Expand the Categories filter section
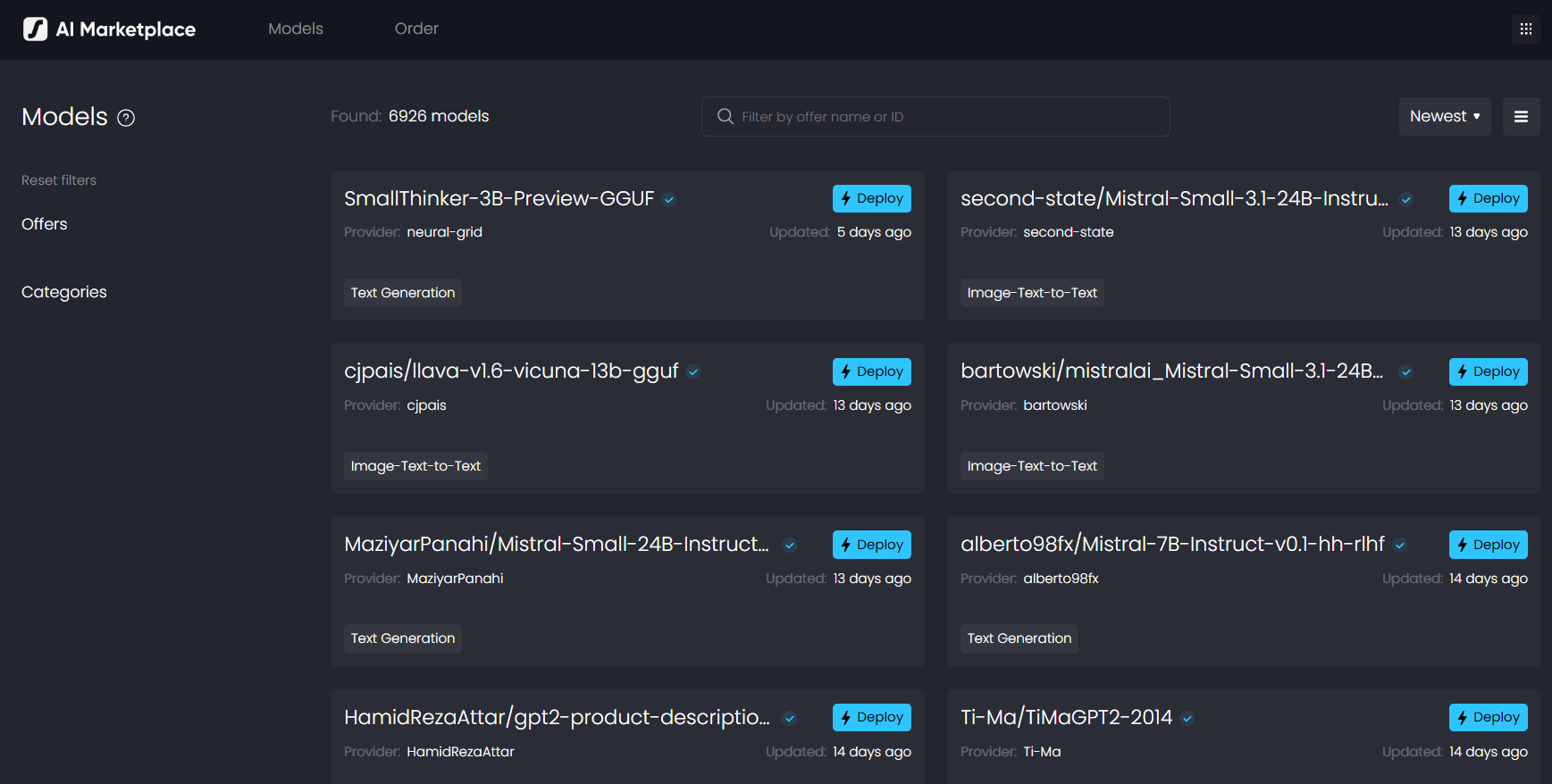Viewport: 1552px width, 784px height. coord(64,292)
